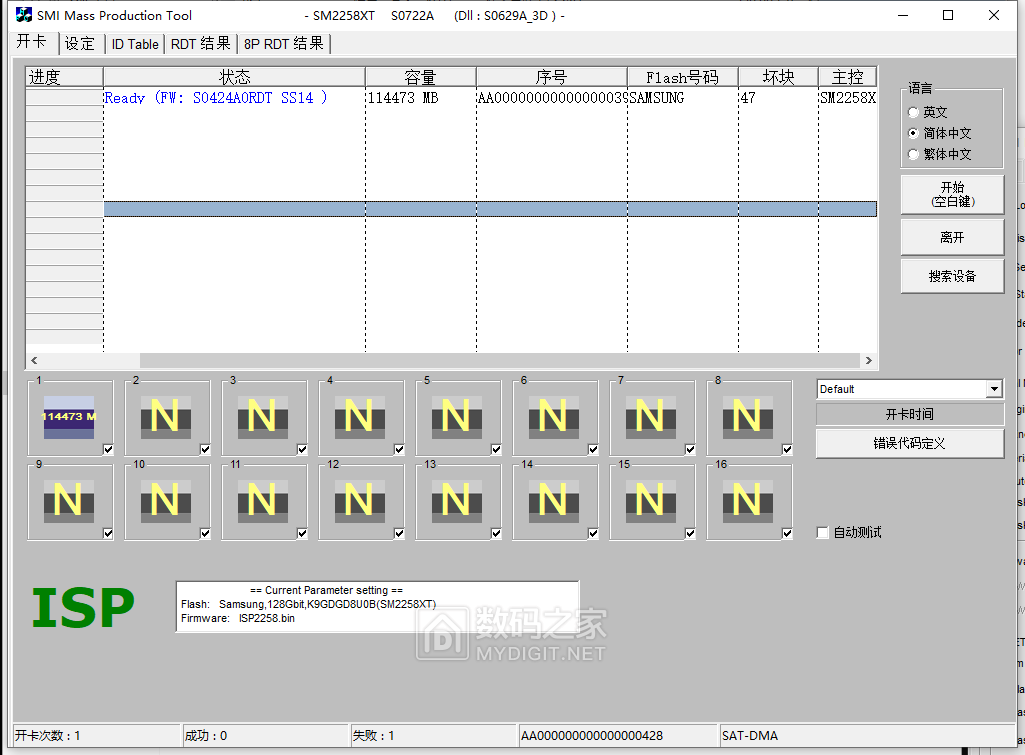Select the port 14 N slot icon
The image size is (1025, 755).
553,500
